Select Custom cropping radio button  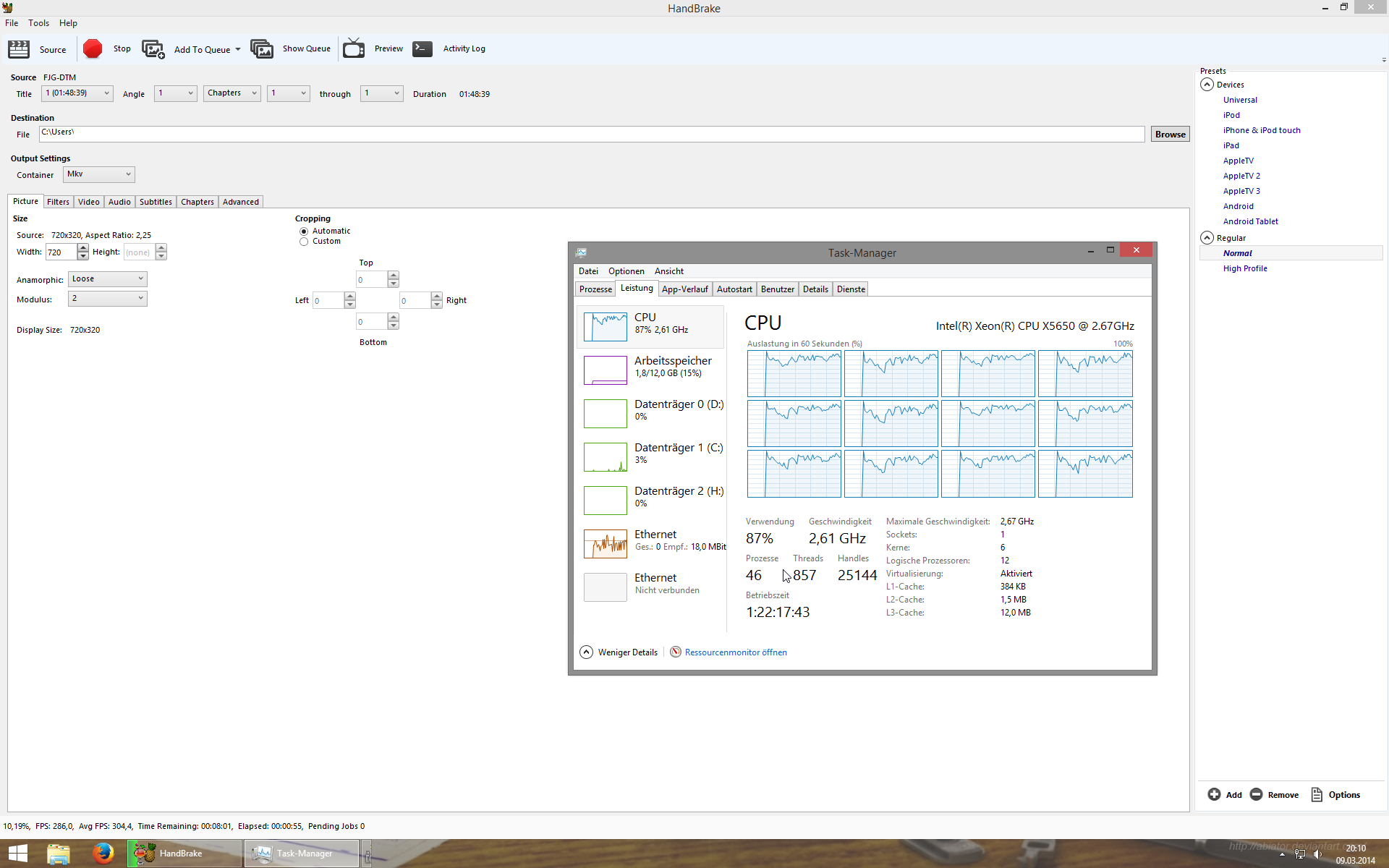tap(304, 242)
